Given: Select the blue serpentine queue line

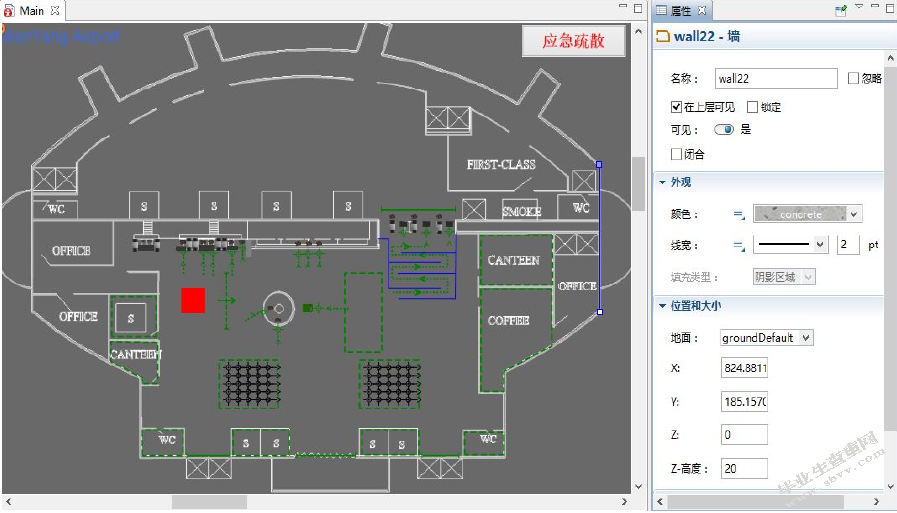Looking at the screenshot, I should tap(422, 268).
